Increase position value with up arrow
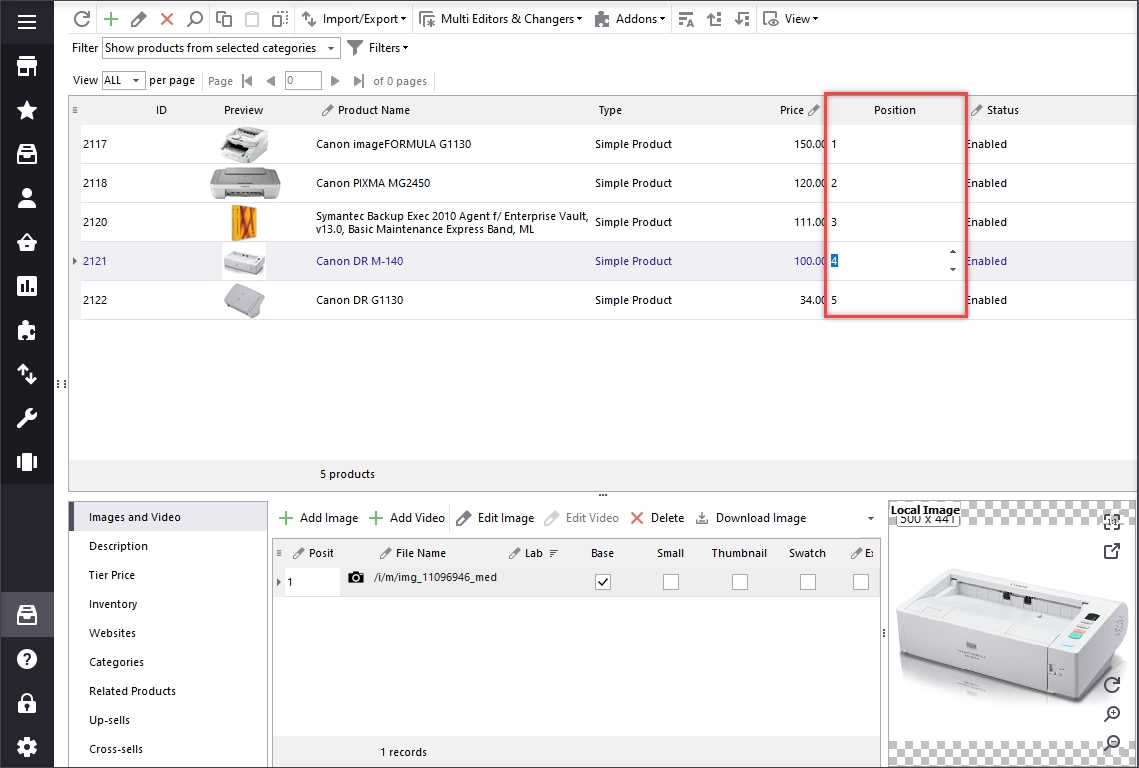 [953, 252]
